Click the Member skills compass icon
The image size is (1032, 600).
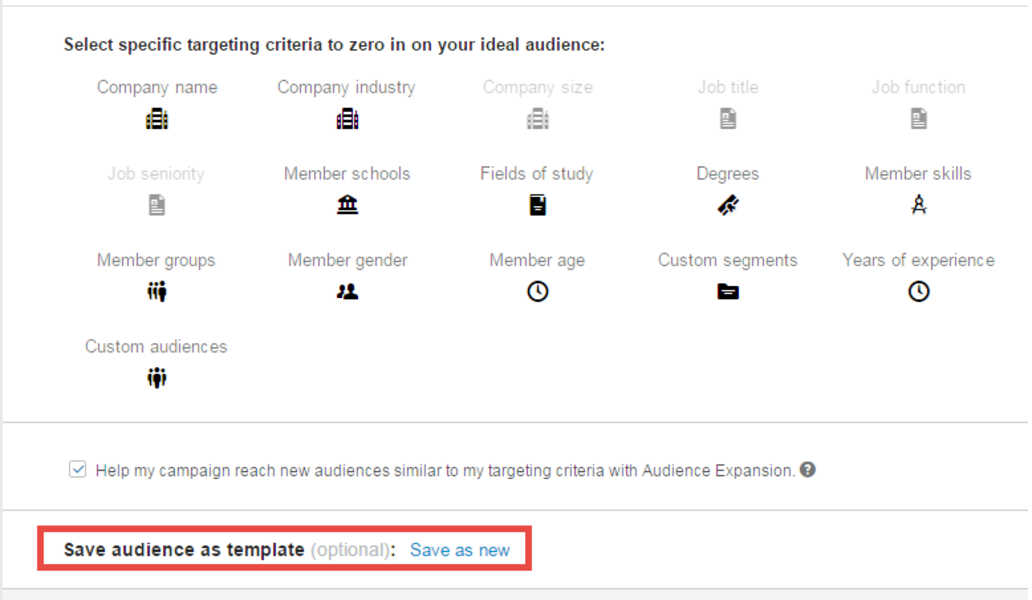click(918, 205)
